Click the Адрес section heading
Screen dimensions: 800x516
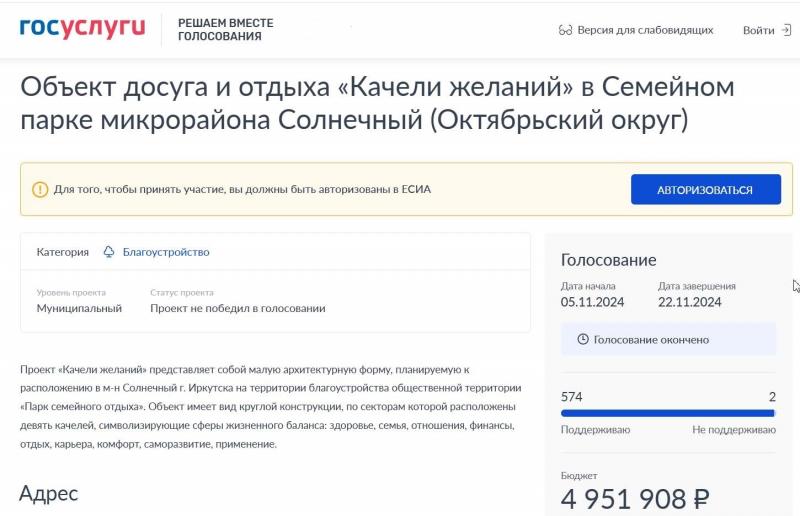(x=48, y=492)
